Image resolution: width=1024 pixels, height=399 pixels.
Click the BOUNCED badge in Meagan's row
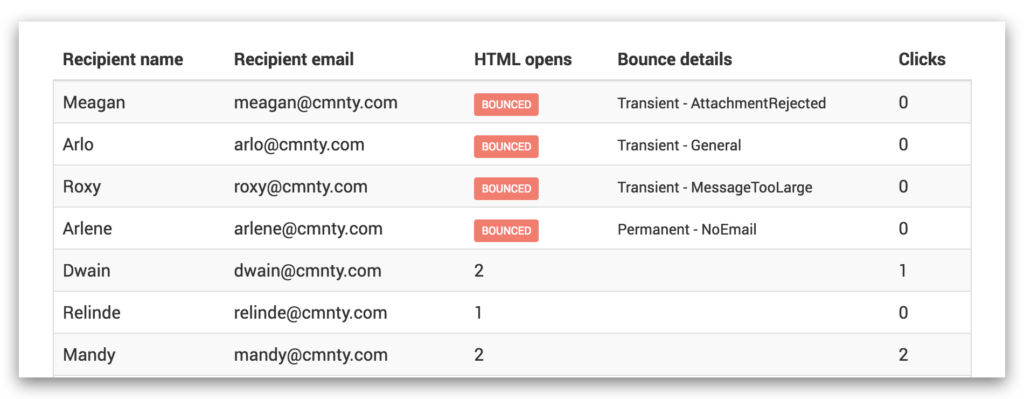click(x=506, y=104)
